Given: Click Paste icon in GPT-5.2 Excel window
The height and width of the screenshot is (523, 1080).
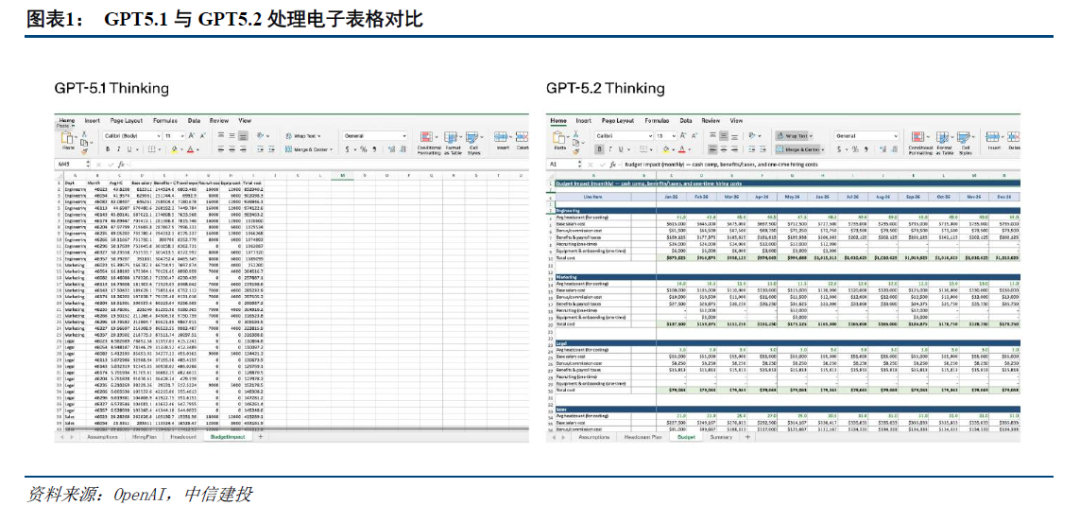Looking at the screenshot, I should [559, 138].
